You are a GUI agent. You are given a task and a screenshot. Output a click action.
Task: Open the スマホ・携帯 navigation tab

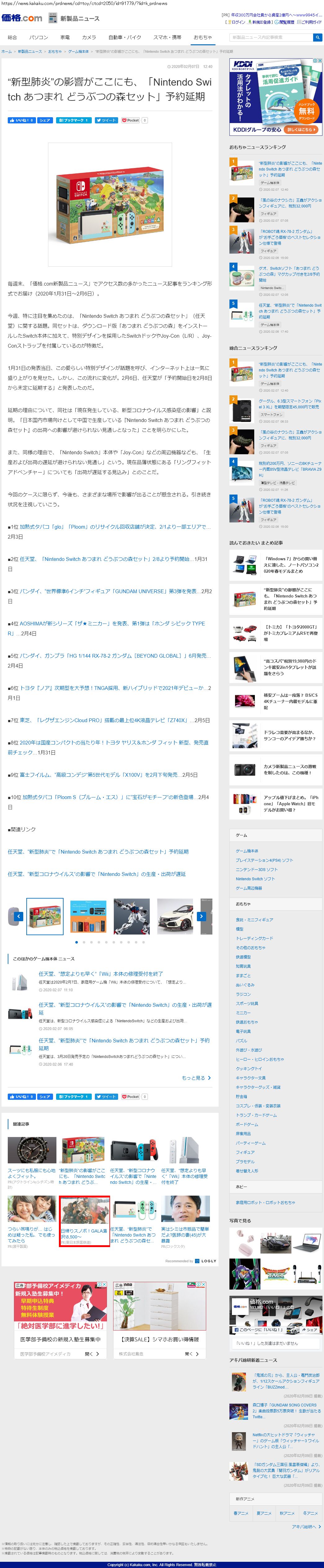[x=167, y=37]
